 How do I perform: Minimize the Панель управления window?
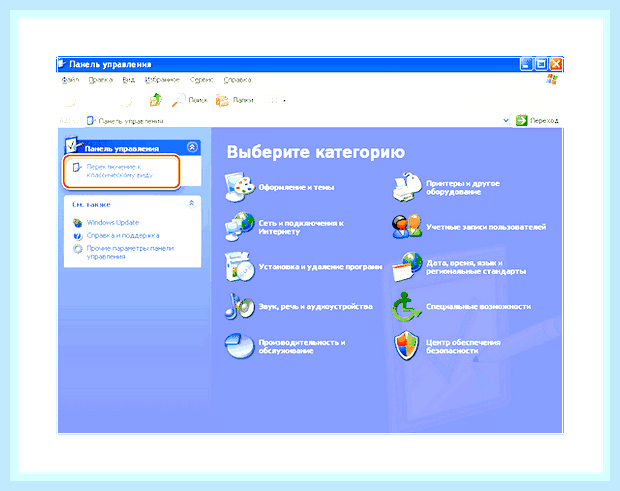pyautogui.click(x=526, y=64)
